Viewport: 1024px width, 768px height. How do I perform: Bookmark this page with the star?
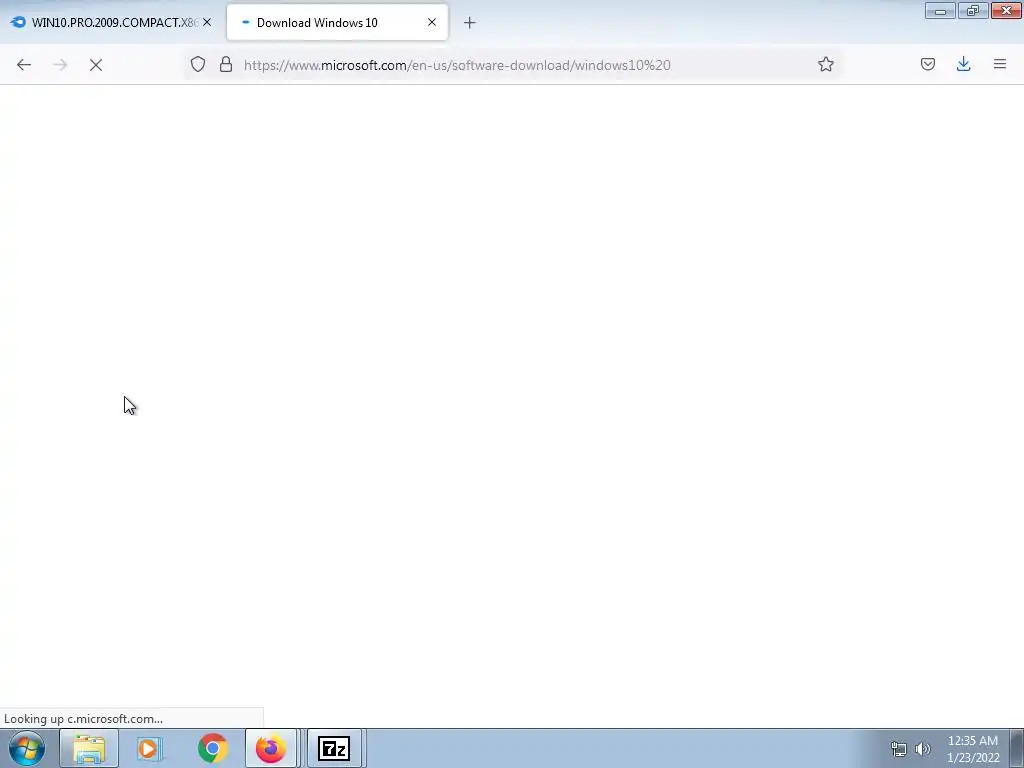click(x=825, y=64)
